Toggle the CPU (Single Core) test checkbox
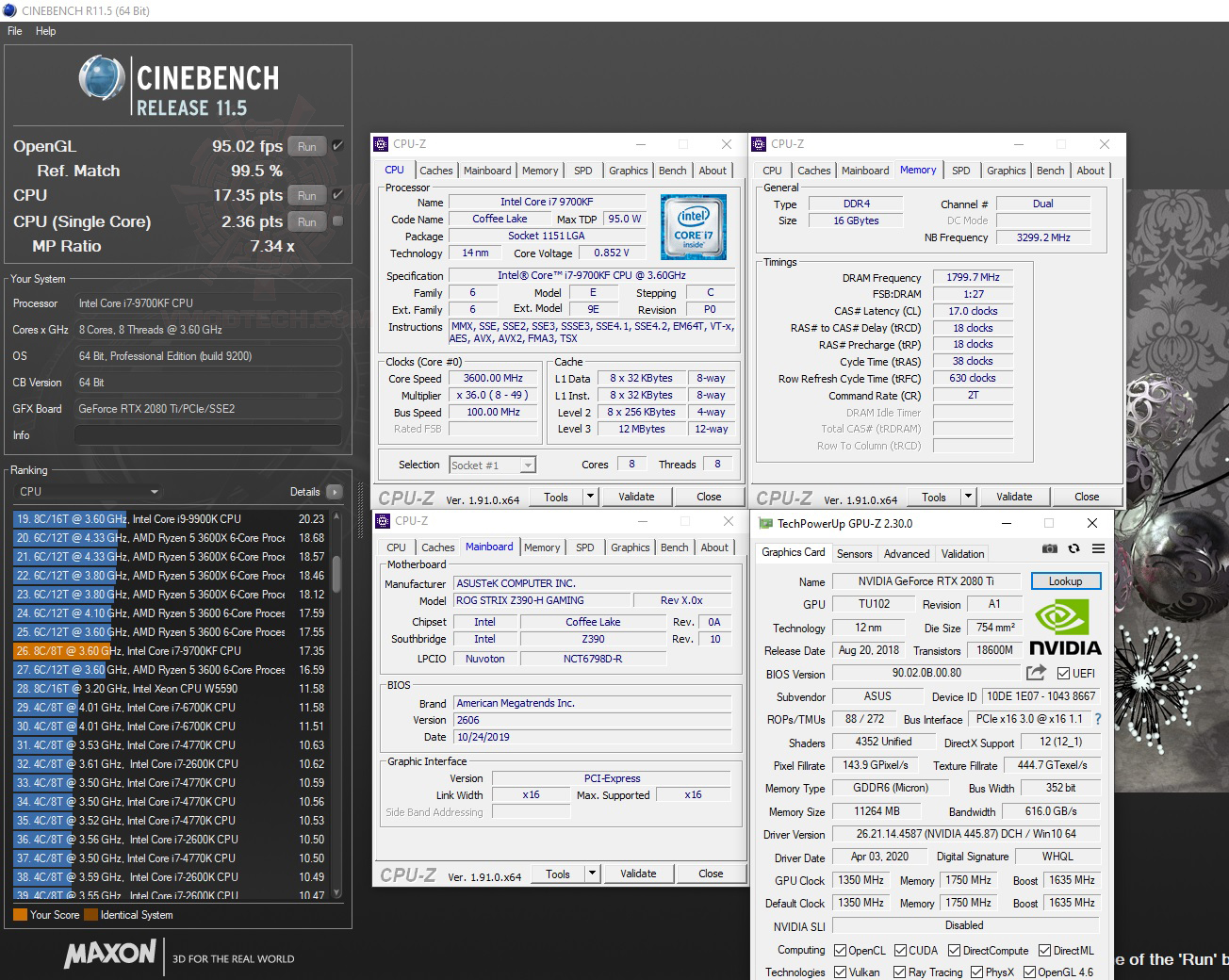Image resolution: width=1229 pixels, height=980 pixels. 337,221
